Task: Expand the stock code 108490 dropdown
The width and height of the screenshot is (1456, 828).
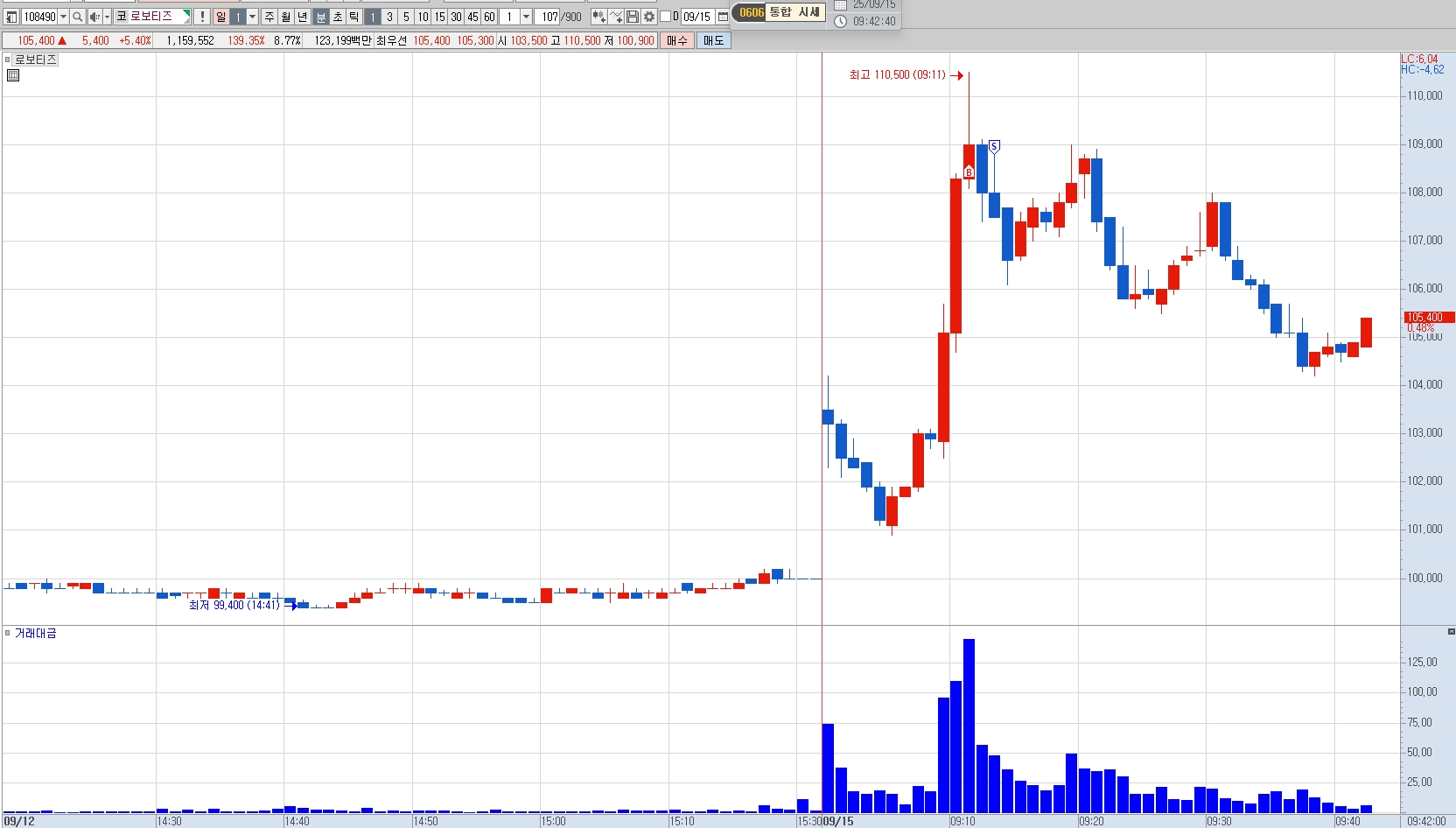Action: (63, 17)
